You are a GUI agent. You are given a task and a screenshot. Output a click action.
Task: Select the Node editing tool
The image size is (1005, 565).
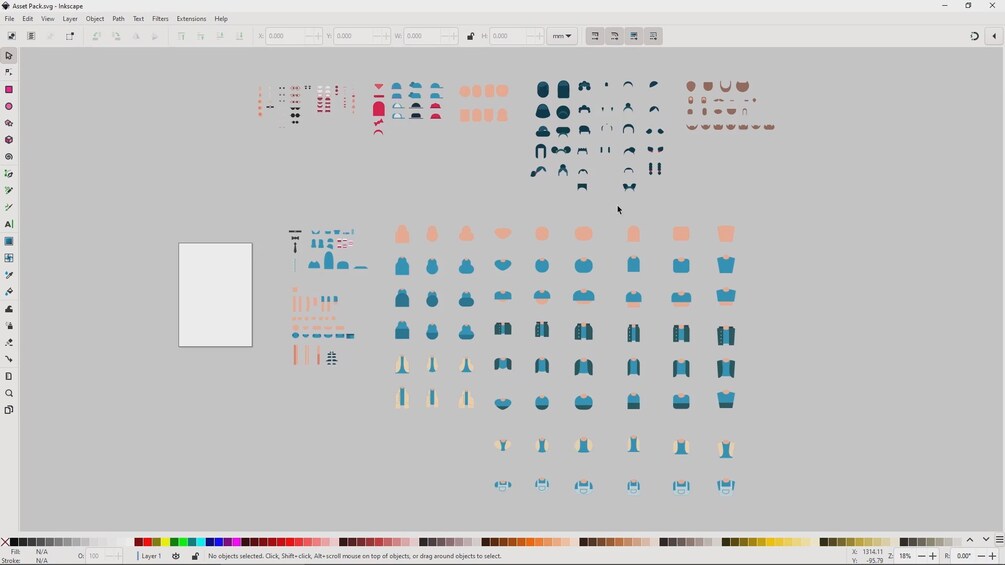pos(9,72)
